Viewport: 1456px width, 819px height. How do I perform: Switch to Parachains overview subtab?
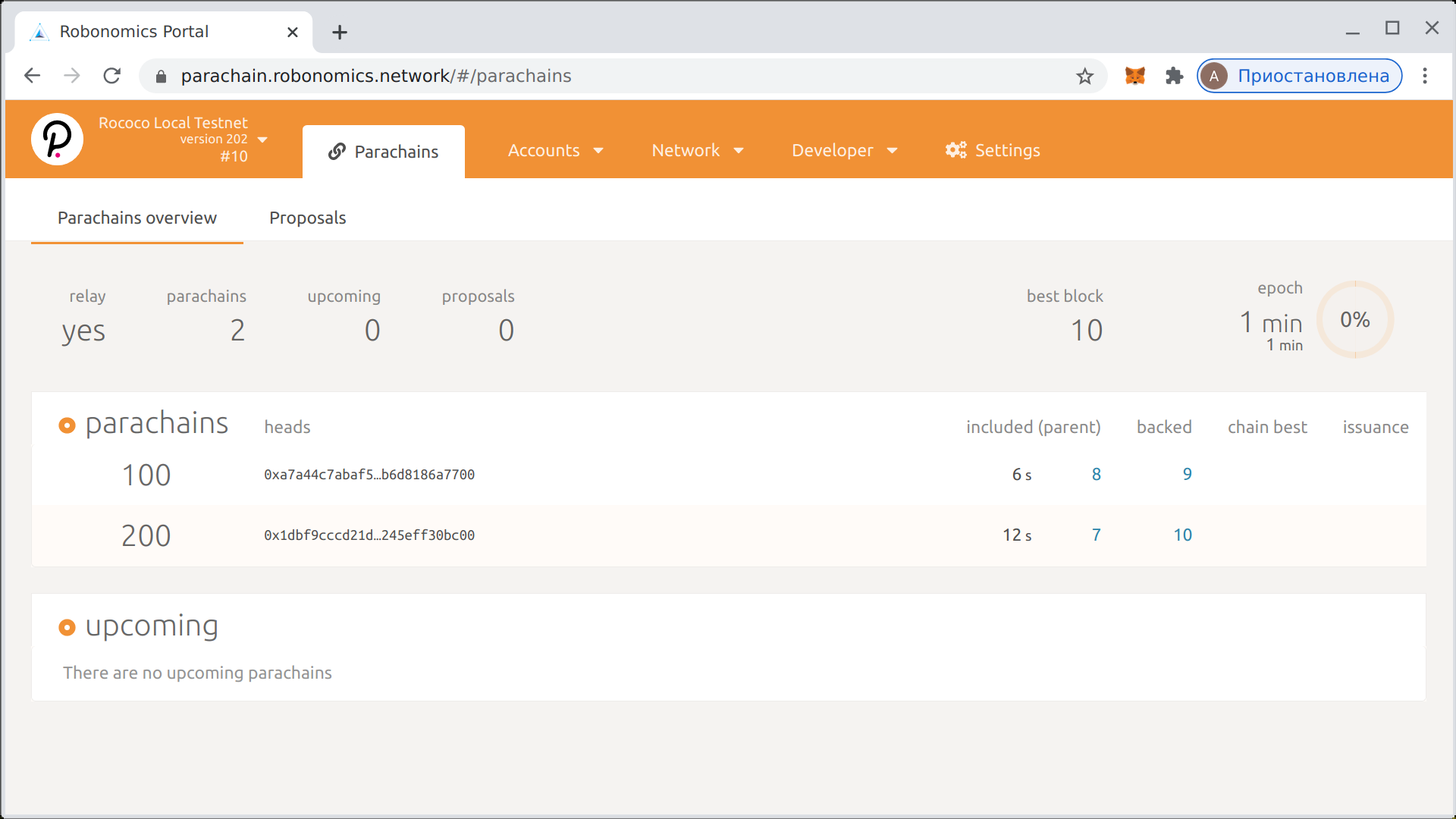tap(137, 218)
